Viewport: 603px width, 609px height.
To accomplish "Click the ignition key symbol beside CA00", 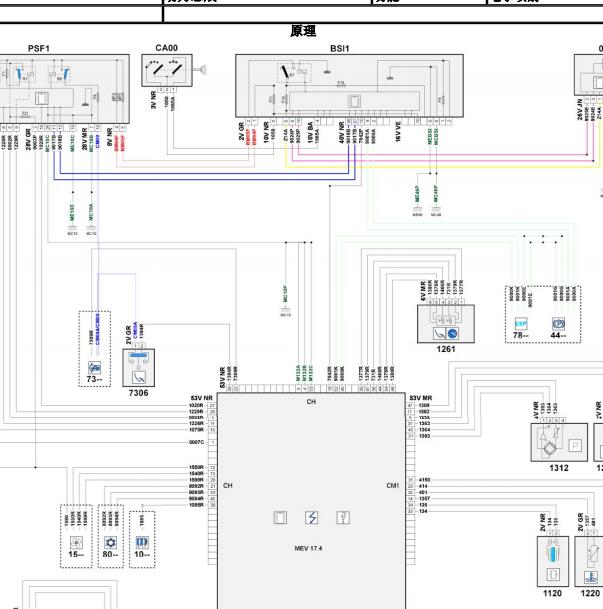I will 201,70.
